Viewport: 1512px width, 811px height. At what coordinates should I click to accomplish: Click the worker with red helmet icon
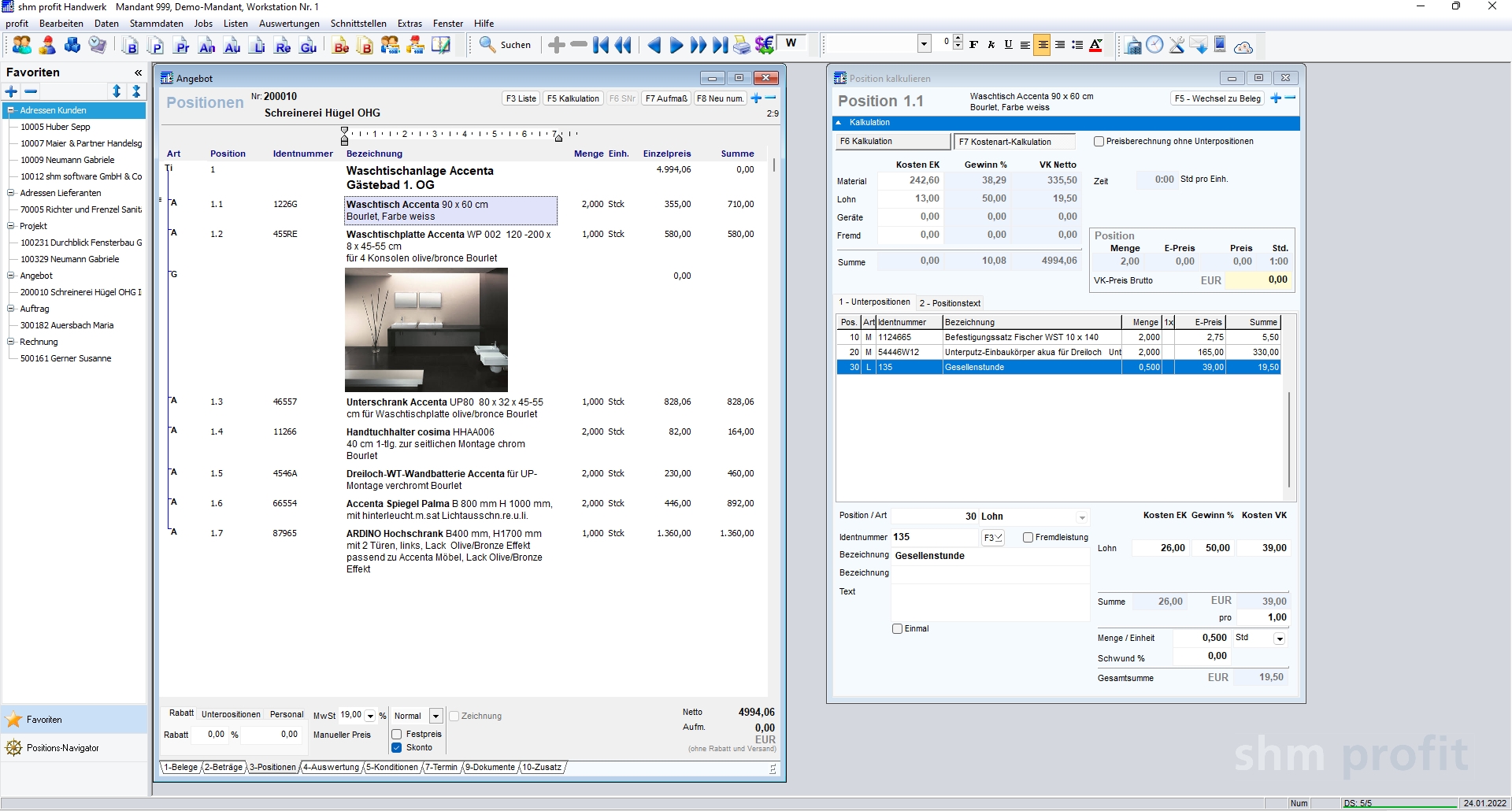click(47, 46)
